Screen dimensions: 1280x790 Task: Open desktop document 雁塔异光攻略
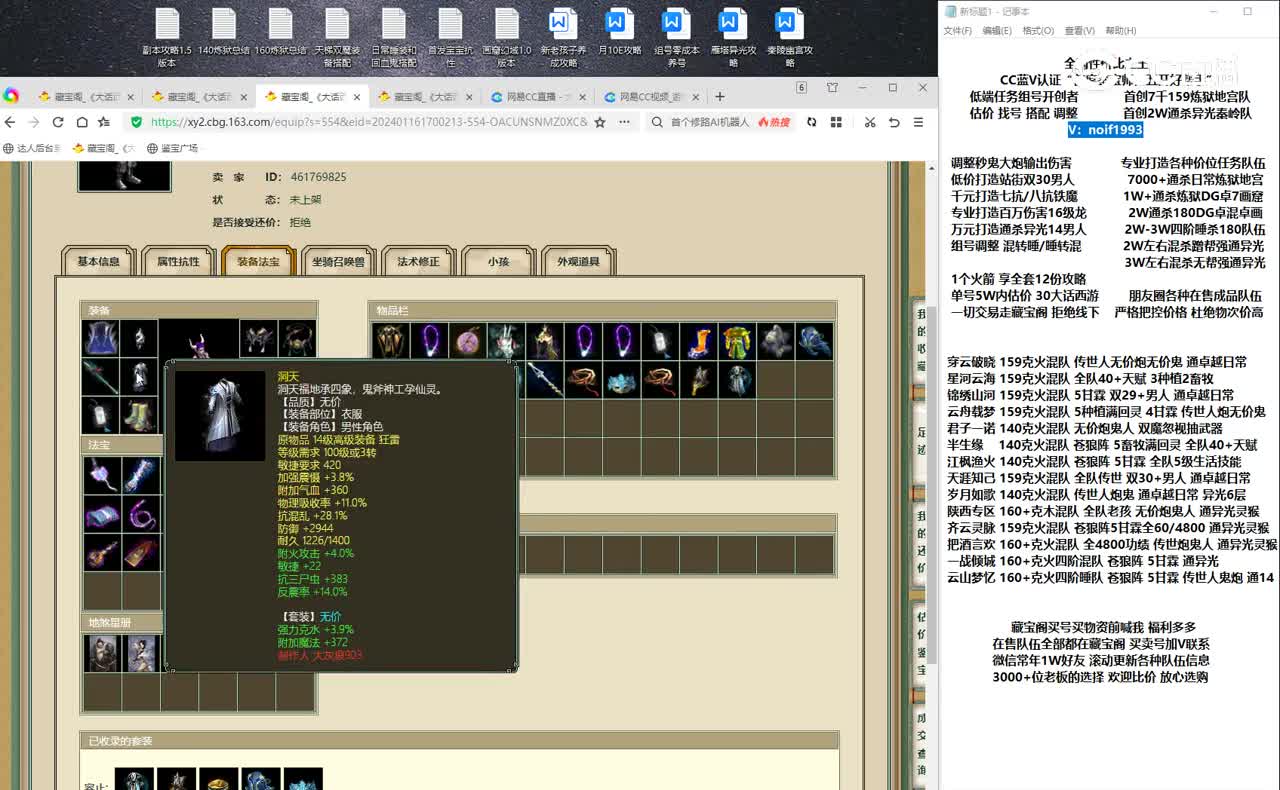733,38
